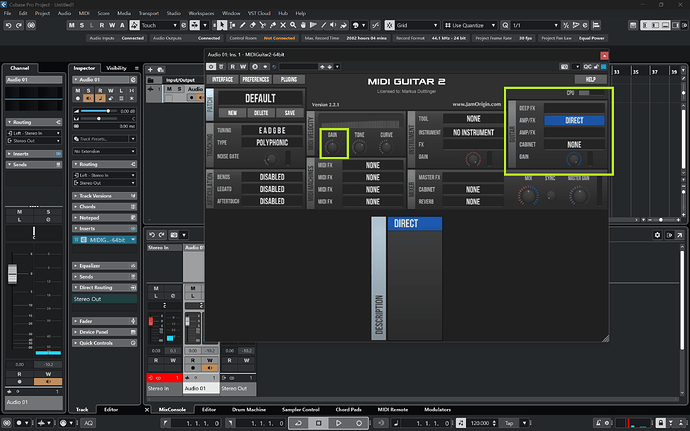Click the MixConsole undo arrow icon

(x=152, y=235)
